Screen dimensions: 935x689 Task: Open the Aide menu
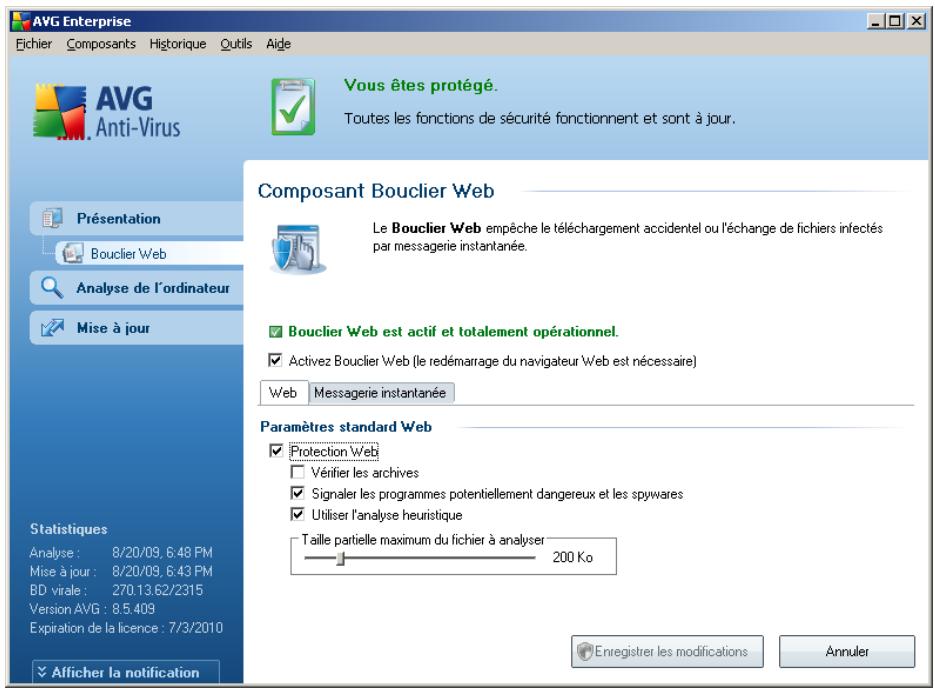(278, 44)
